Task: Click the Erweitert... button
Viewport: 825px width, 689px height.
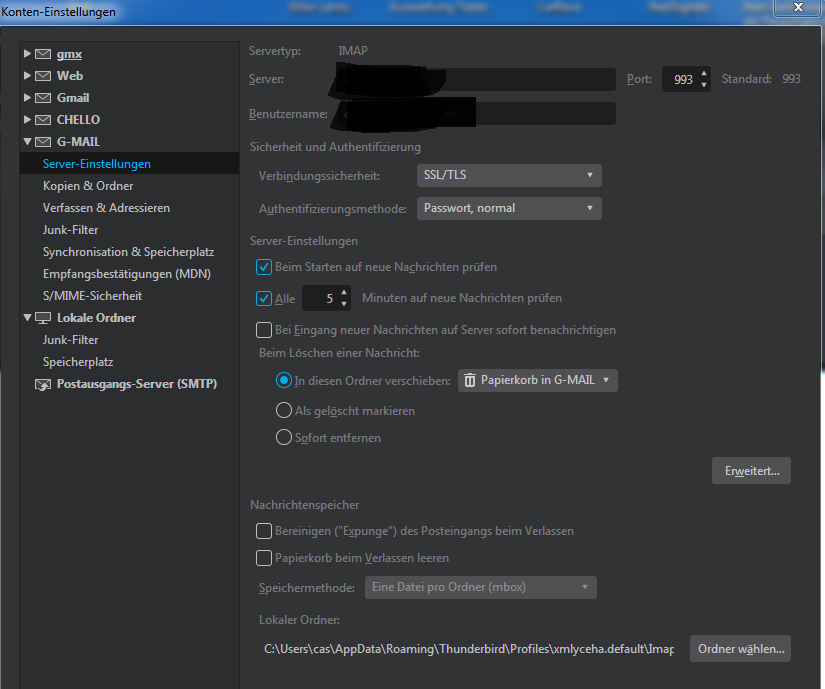Action: (750, 471)
